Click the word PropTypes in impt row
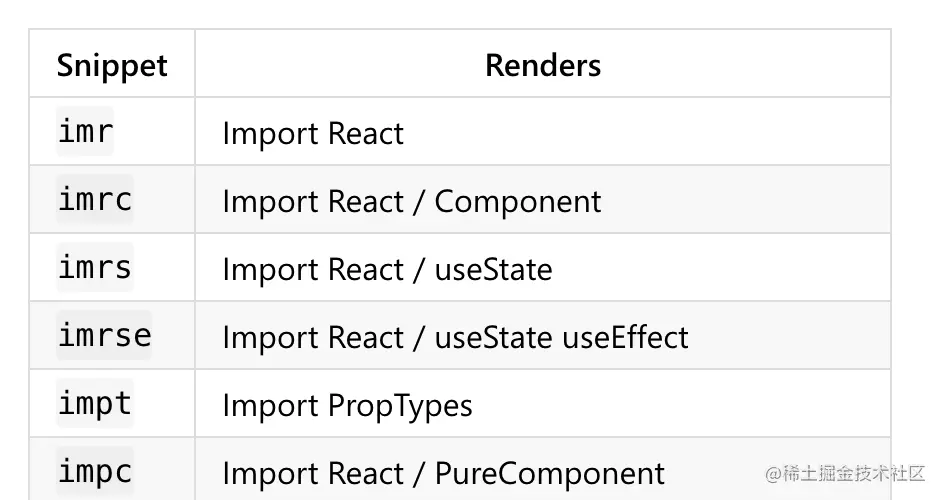This screenshot has width=942, height=500. [x=400, y=406]
